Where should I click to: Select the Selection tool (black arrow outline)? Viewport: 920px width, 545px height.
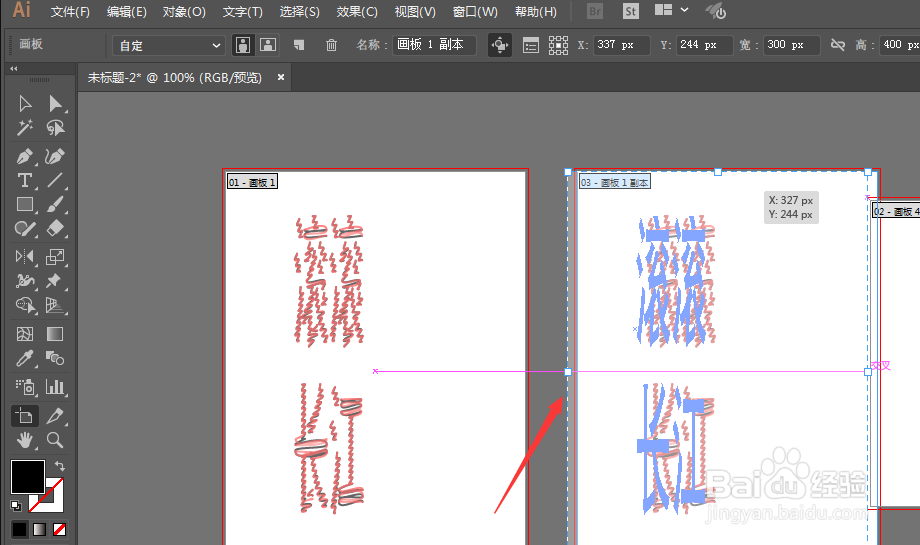[25, 104]
